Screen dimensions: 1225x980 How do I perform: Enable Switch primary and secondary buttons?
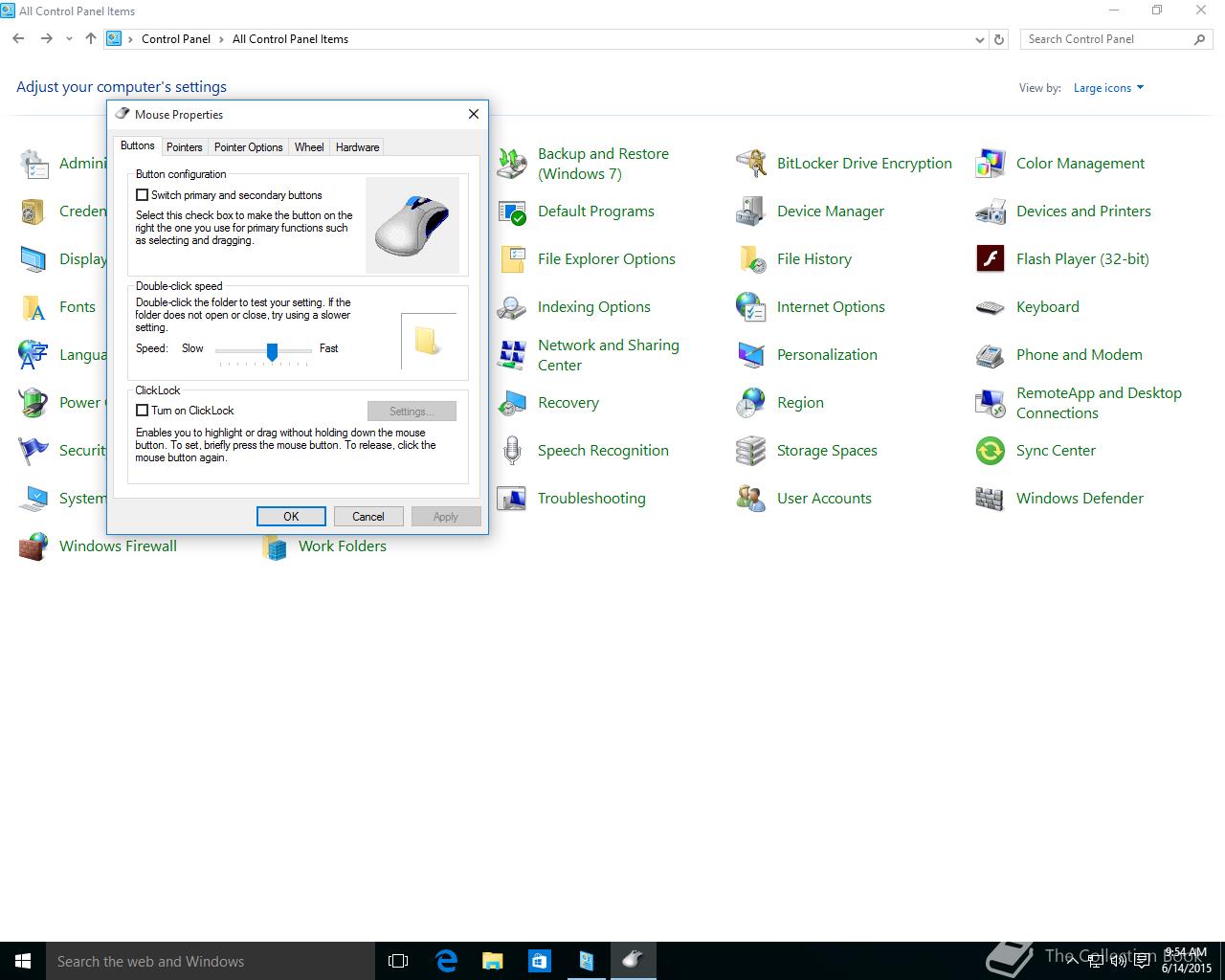[143, 195]
